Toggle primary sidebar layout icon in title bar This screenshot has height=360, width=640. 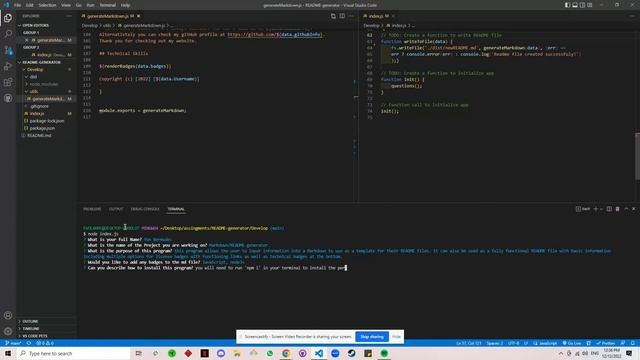pos(567,5)
